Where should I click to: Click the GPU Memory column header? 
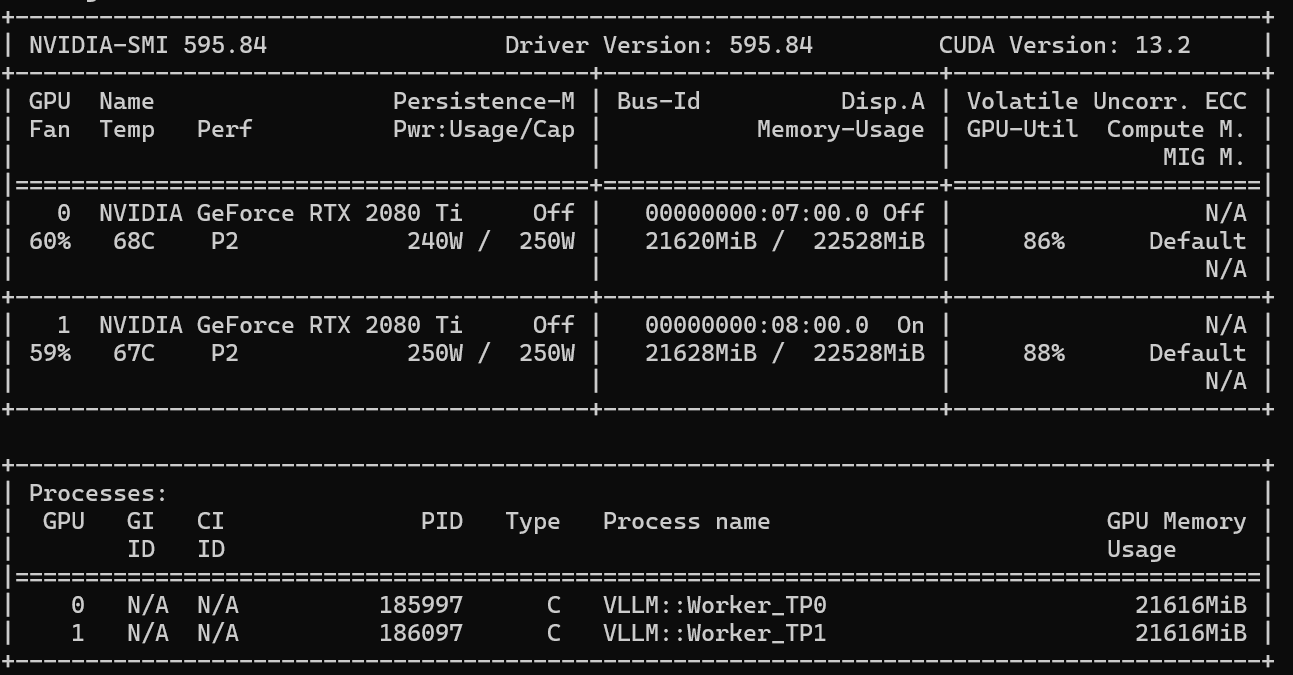pos(1177,521)
